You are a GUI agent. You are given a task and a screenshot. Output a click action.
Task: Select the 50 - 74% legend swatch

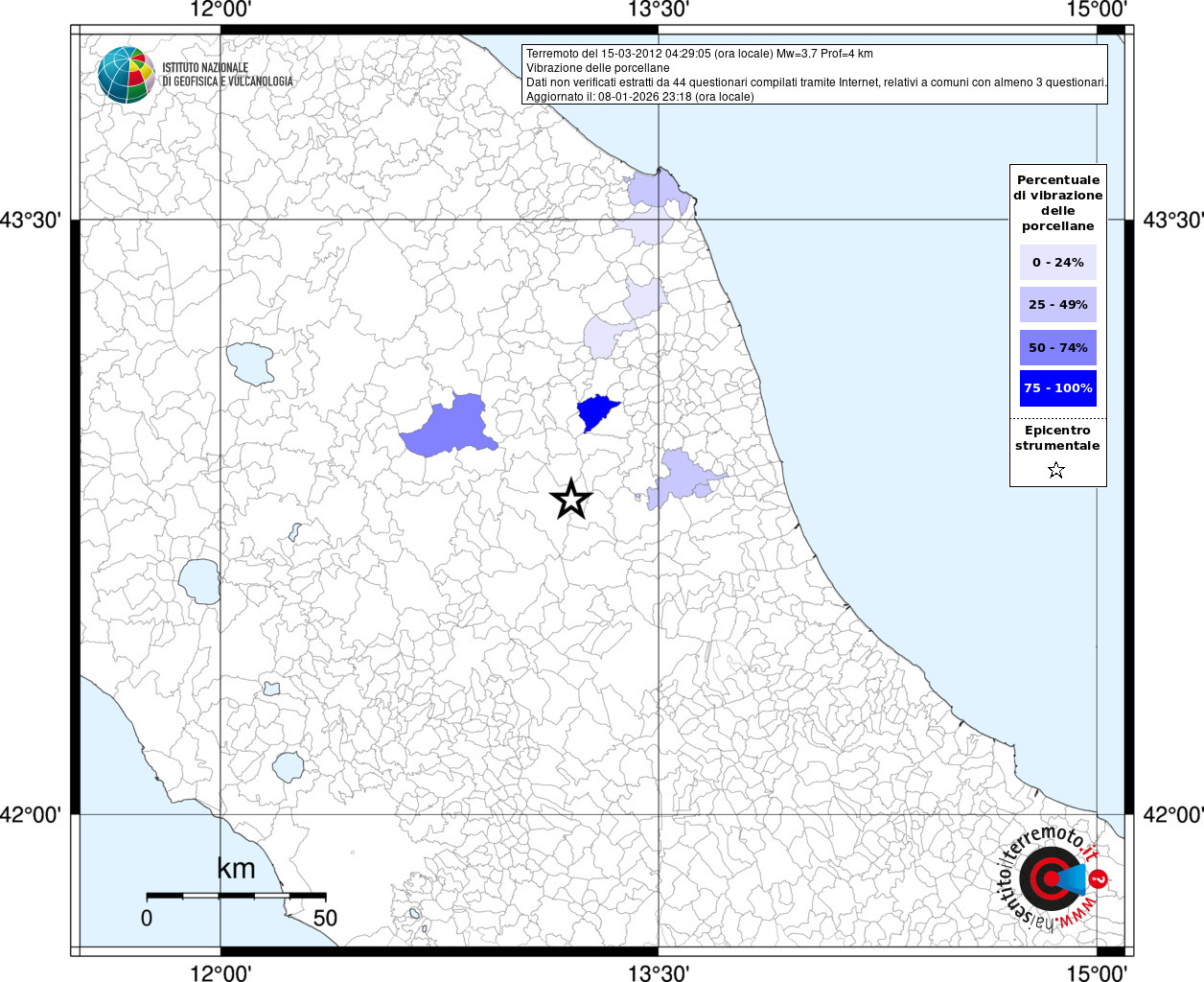(x=1057, y=347)
